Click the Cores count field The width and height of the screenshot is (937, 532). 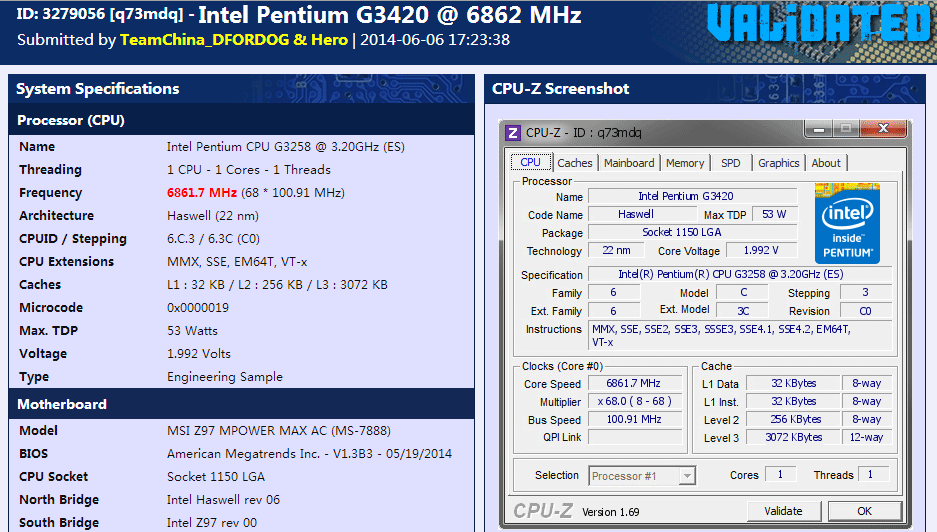(x=780, y=475)
